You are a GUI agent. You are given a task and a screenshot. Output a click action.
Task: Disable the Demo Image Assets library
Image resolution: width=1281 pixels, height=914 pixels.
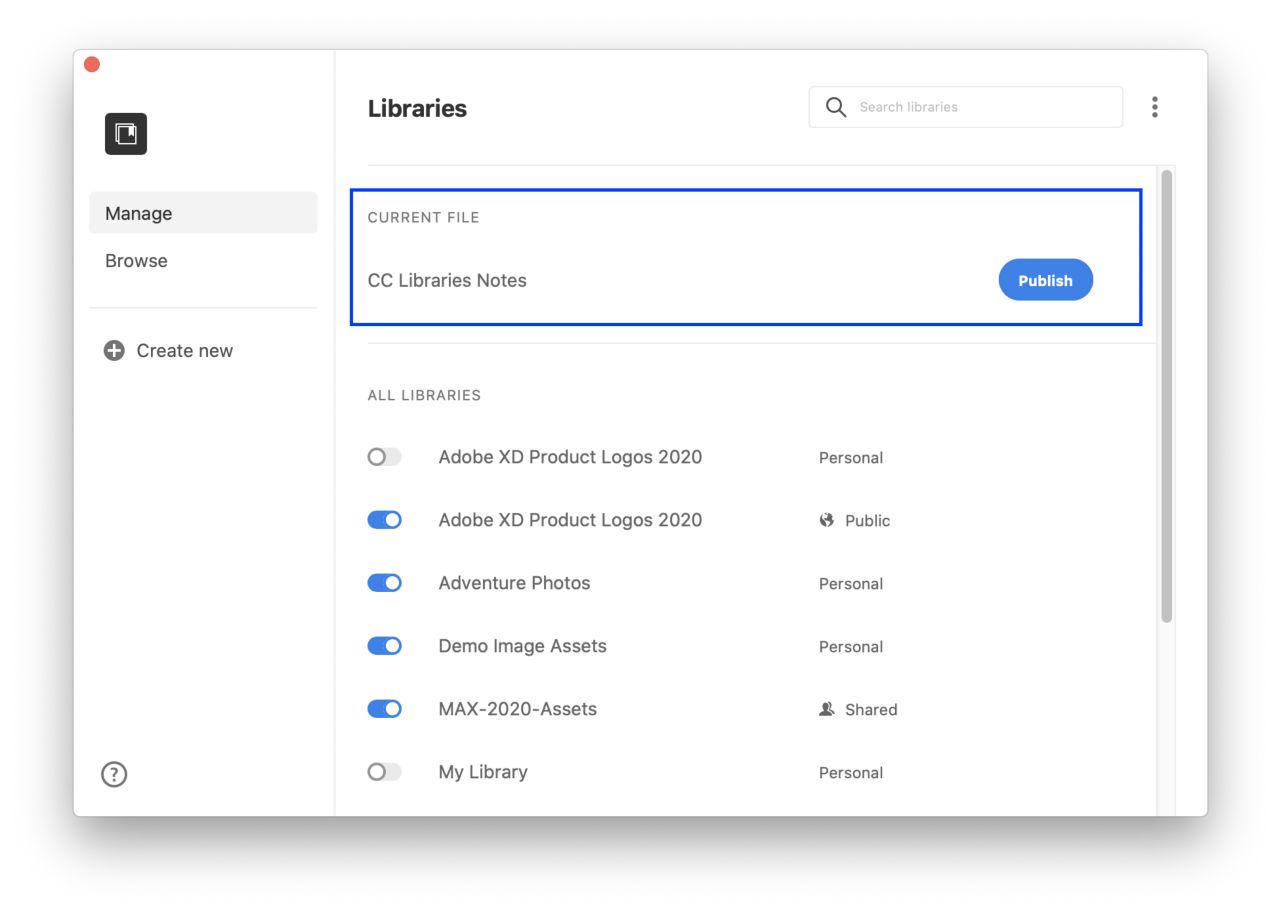tap(384, 645)
